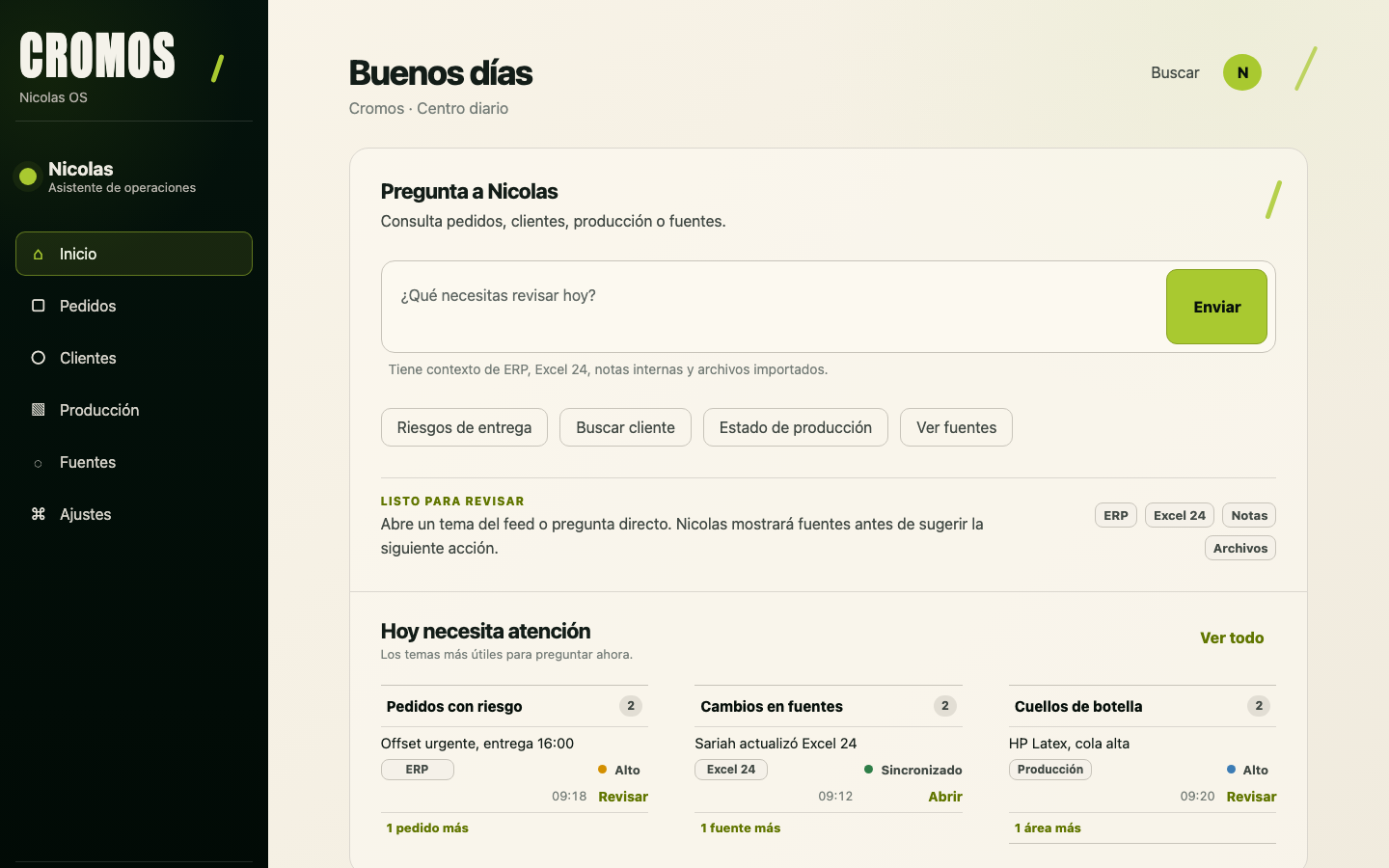
Task: Choose the Buscar cliente suggestion
Action: tap(625, 427)
